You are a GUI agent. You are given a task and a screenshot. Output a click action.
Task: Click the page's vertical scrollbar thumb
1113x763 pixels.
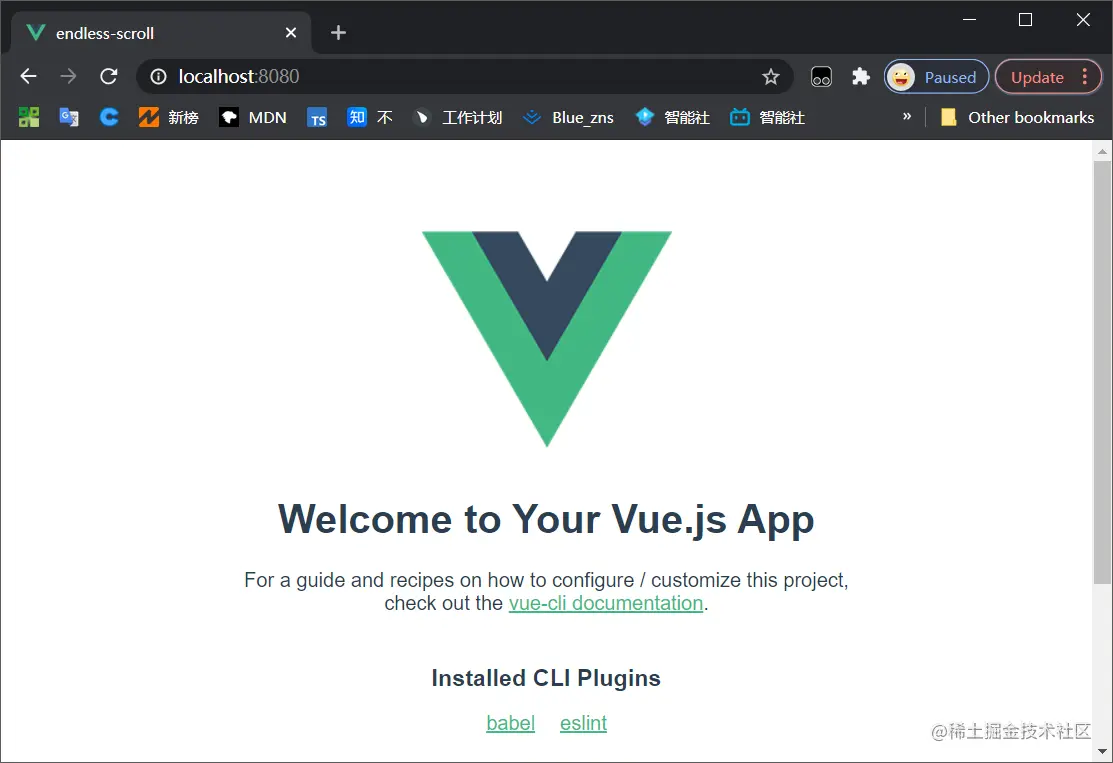tap(1102, 373)
